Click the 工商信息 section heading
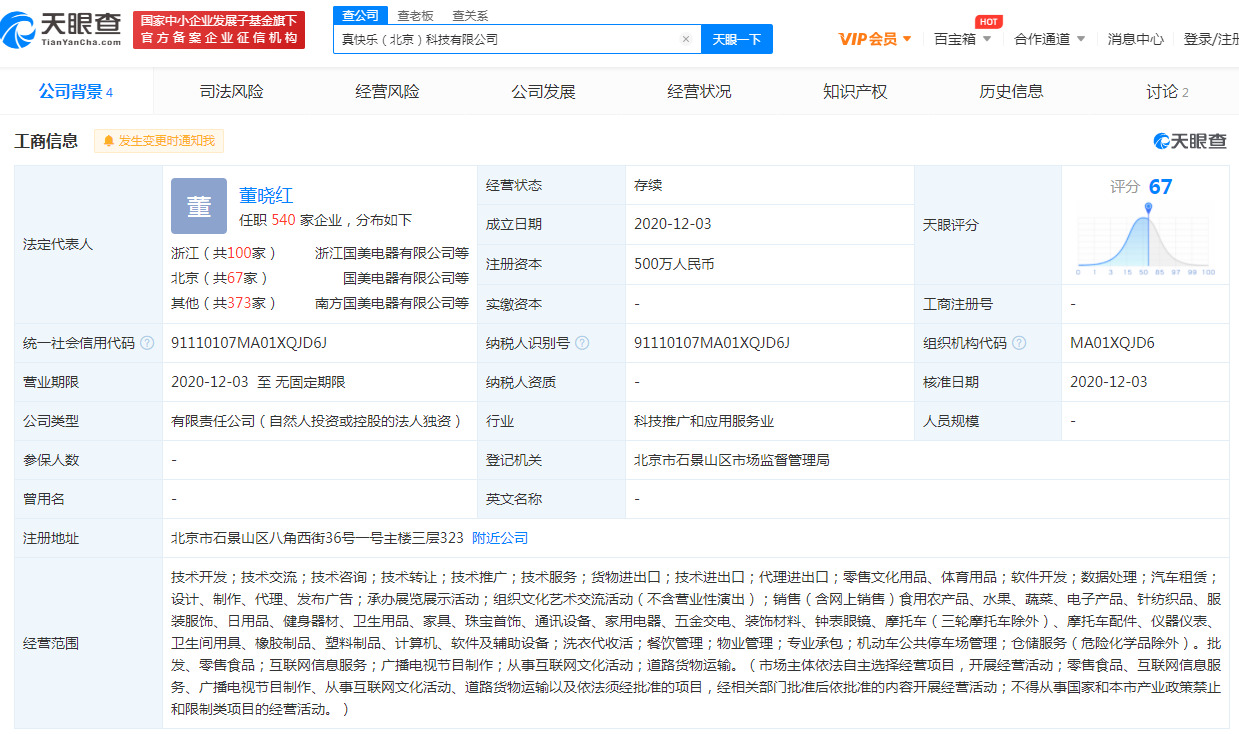This screenshot has width=1239, height=734. 46,141
